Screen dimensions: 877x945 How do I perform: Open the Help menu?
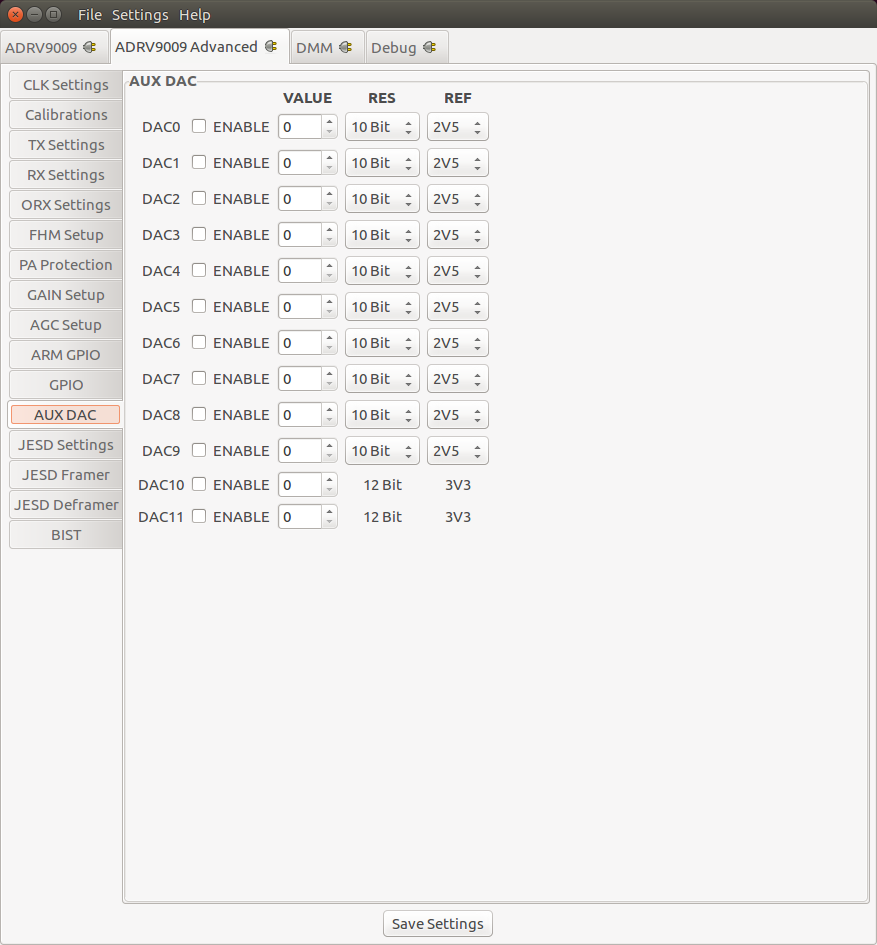[194, 14]
